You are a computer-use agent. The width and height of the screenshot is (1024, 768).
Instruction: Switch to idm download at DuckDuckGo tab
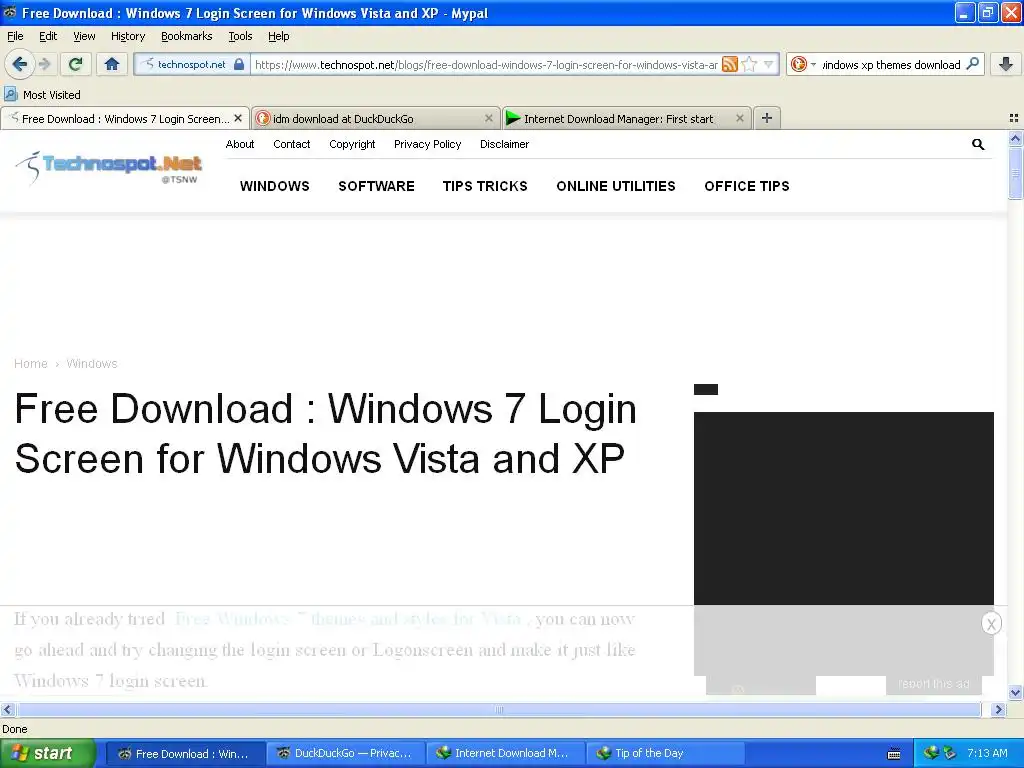click(376, 118)
